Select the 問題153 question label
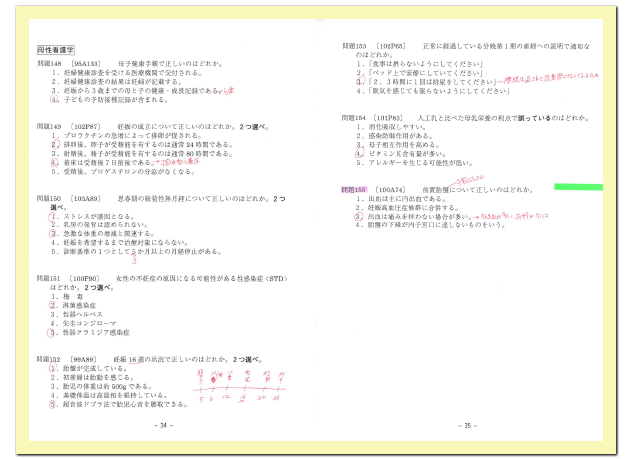The height and width of the screenshot is (459, 635). click(x=355, y=46)
